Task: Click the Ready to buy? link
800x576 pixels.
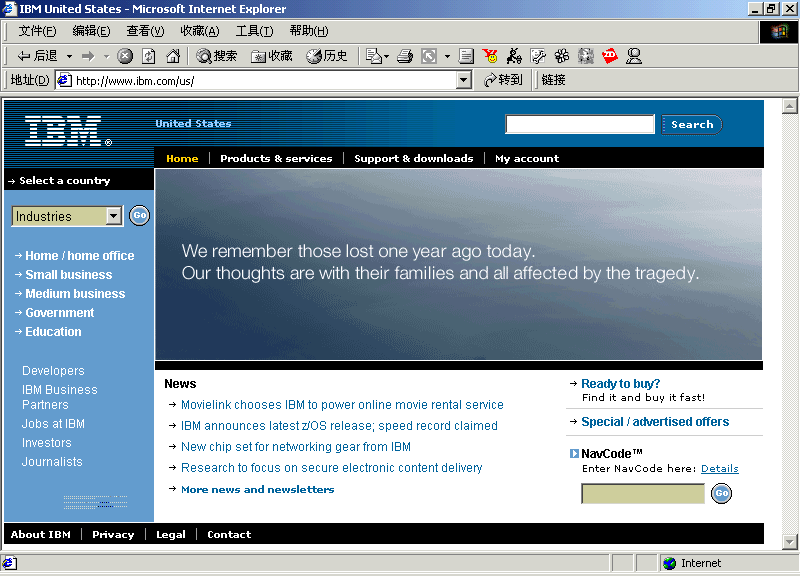Action: tap(620, 384)
